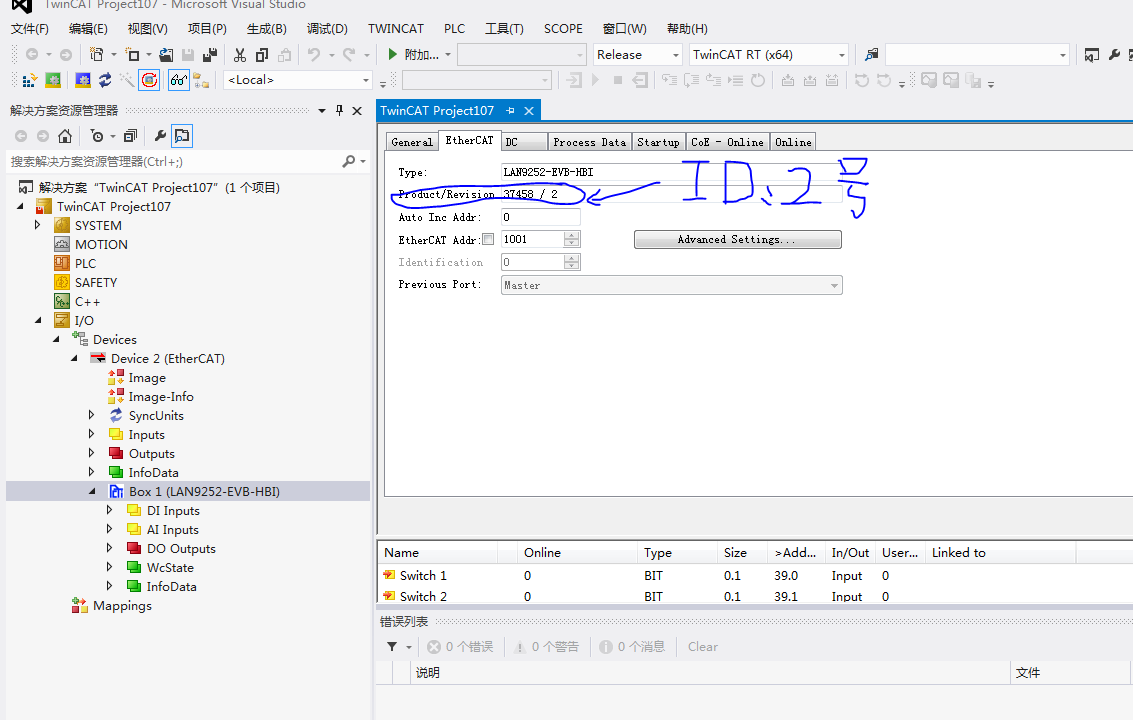Open the TwinCAT RT (x64) platform dropdown

click(838, 55)
